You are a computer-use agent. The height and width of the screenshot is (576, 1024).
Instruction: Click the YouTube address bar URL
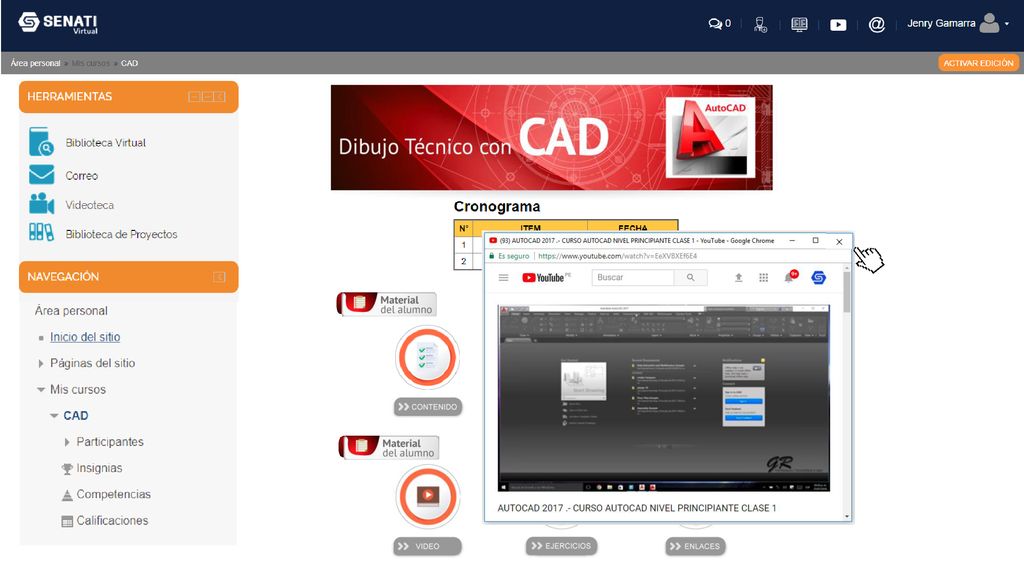(x=617, y=256)
